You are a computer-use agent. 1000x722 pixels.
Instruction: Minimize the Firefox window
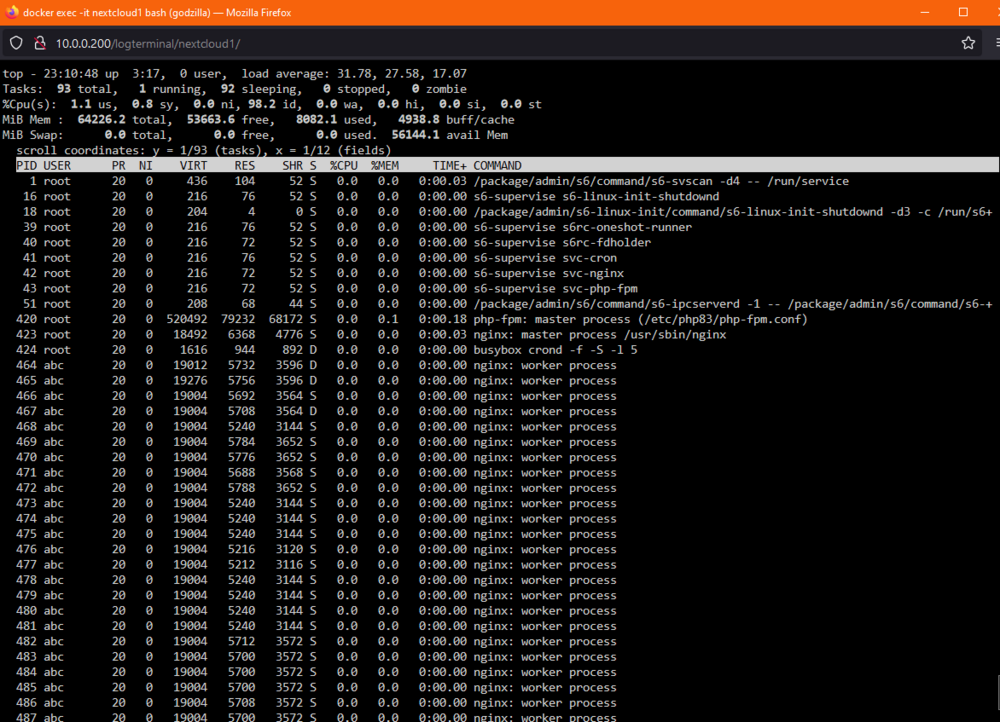click(925, 12)
